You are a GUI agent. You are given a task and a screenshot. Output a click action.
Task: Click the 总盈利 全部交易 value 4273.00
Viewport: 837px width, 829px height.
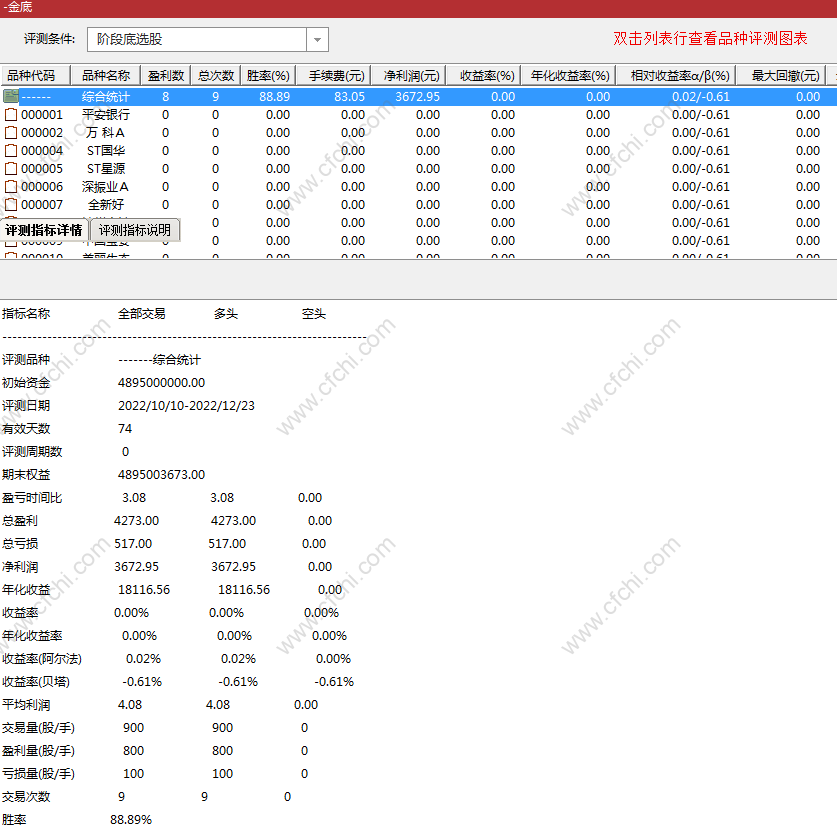(137, 520)
